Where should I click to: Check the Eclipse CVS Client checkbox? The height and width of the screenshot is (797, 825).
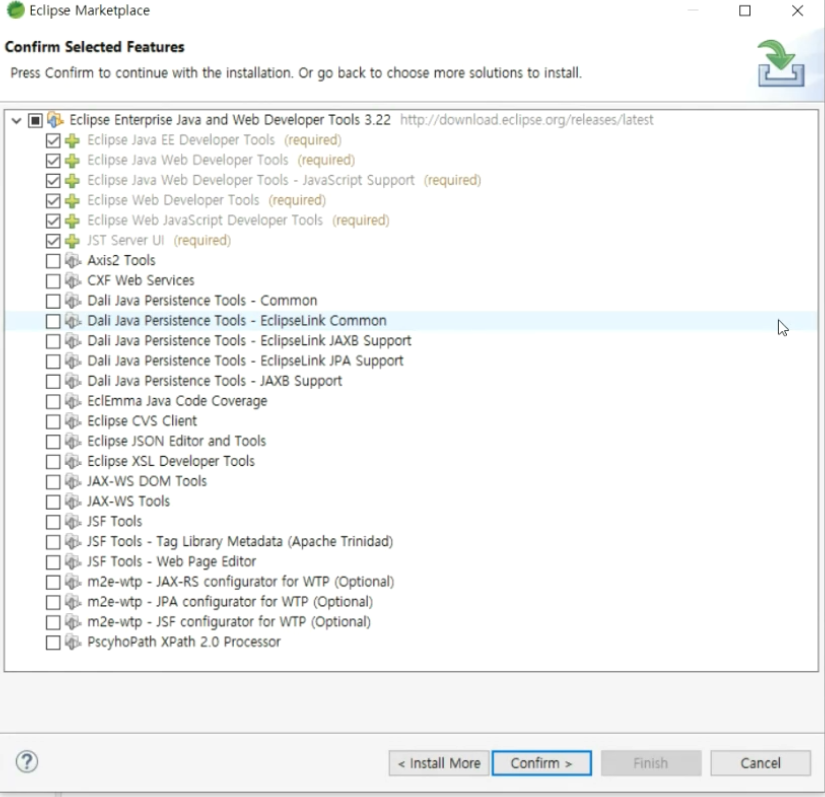pos(53,421)
